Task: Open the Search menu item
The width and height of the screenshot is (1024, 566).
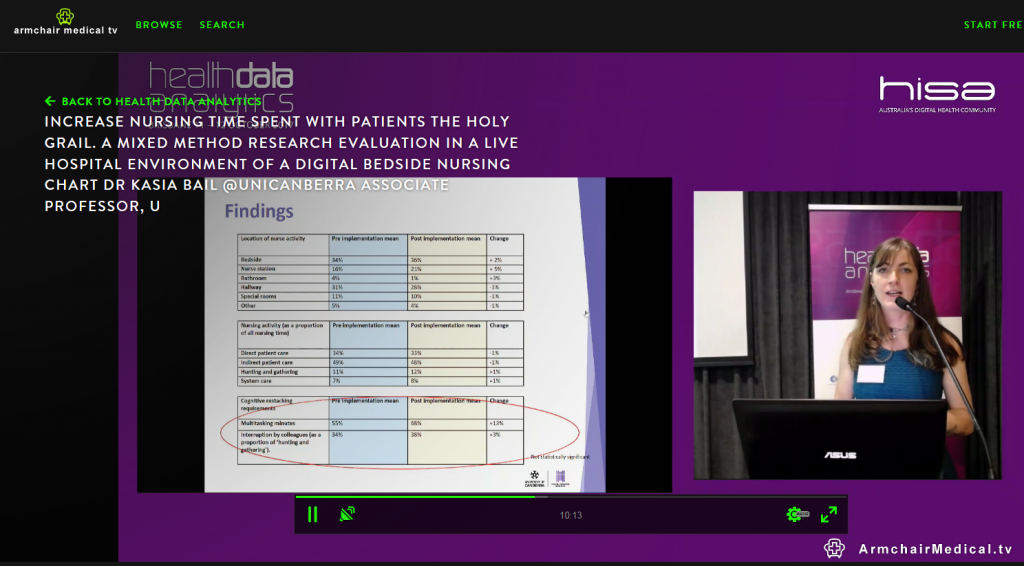Action: pyautogui.click(x=222, y=25)
